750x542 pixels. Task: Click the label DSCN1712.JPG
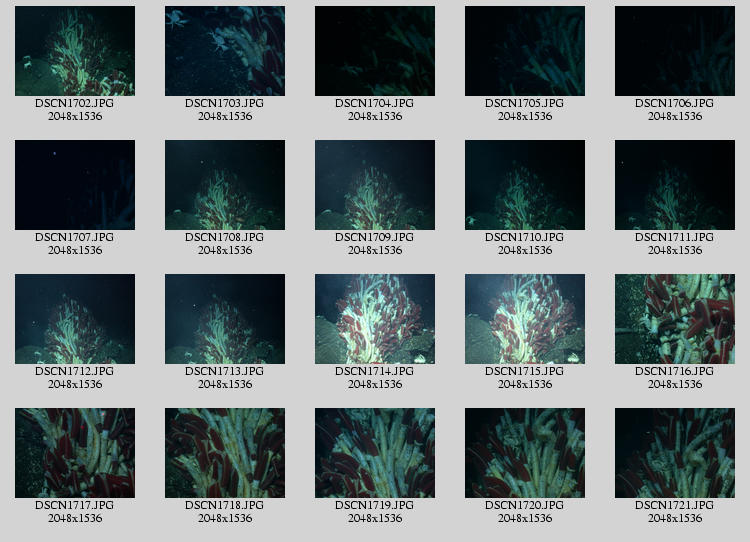pos(75,371)
